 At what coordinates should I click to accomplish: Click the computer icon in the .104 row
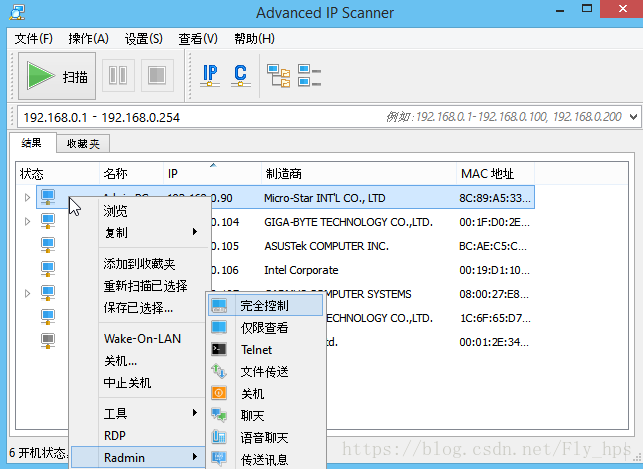click(x=48, y=221)
